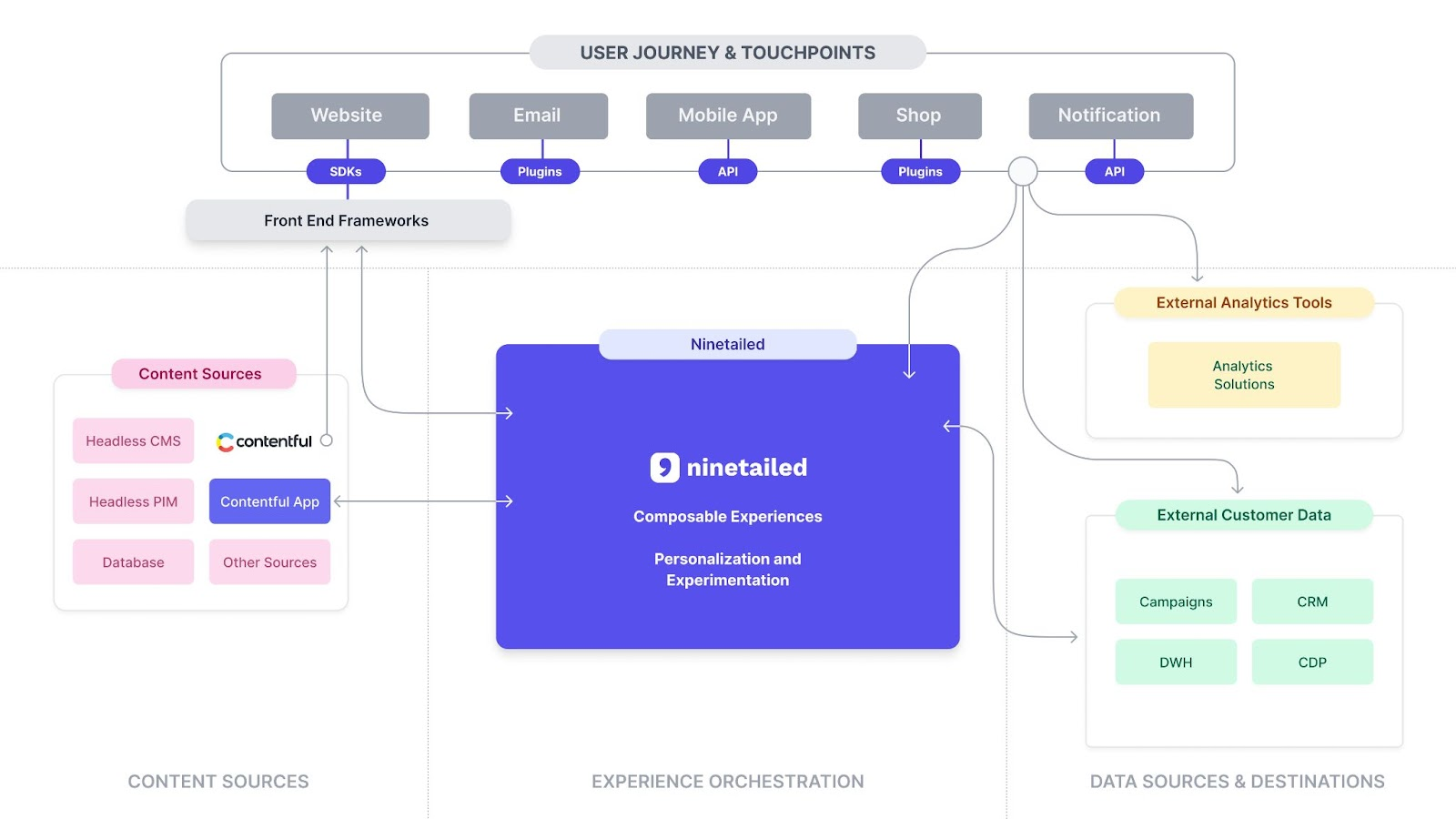Select the Analytics Solutions box
The height and width of the screenshot is (819, 1456).
click(1244, 375)
